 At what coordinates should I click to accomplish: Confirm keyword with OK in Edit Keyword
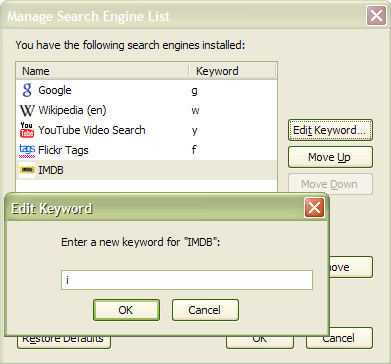126,310
